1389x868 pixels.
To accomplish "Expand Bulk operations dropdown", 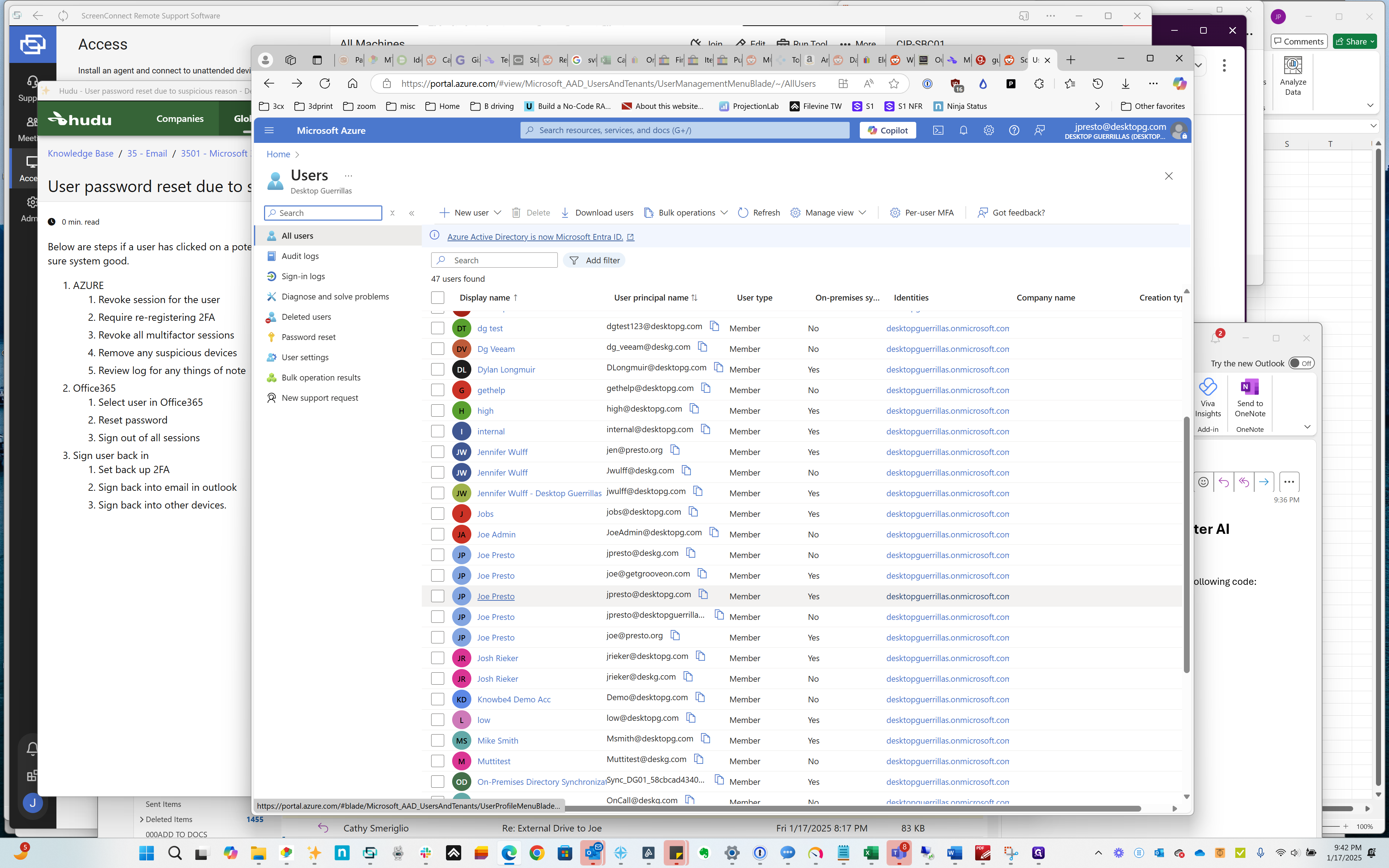I will coord(725,212).
